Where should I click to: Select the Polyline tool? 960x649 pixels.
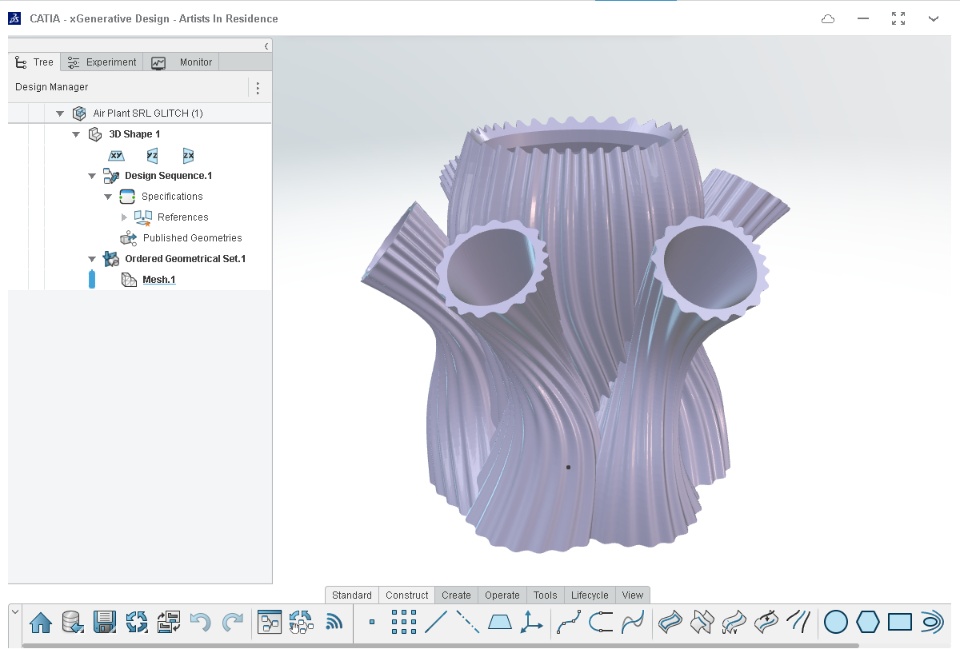pos(569,622)
